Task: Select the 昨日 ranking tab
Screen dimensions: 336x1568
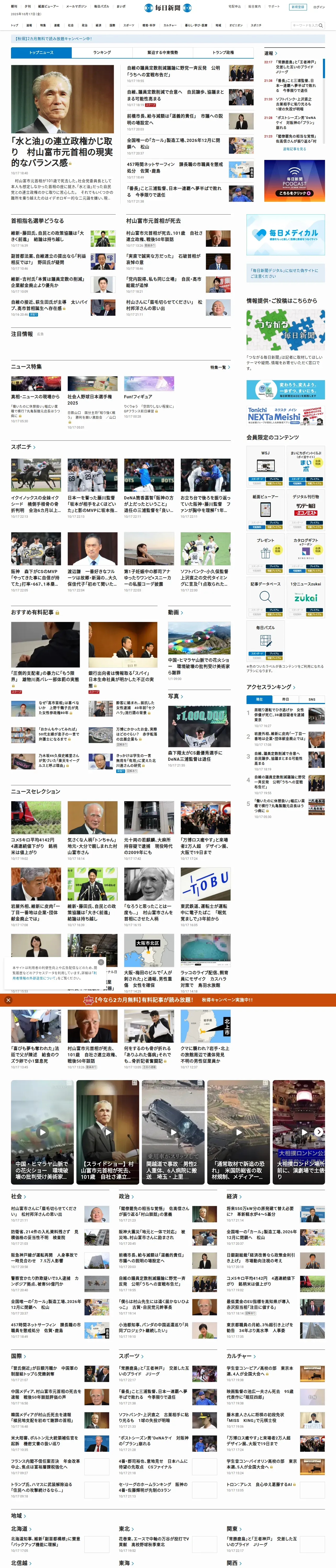Action: tap(285, 699)
